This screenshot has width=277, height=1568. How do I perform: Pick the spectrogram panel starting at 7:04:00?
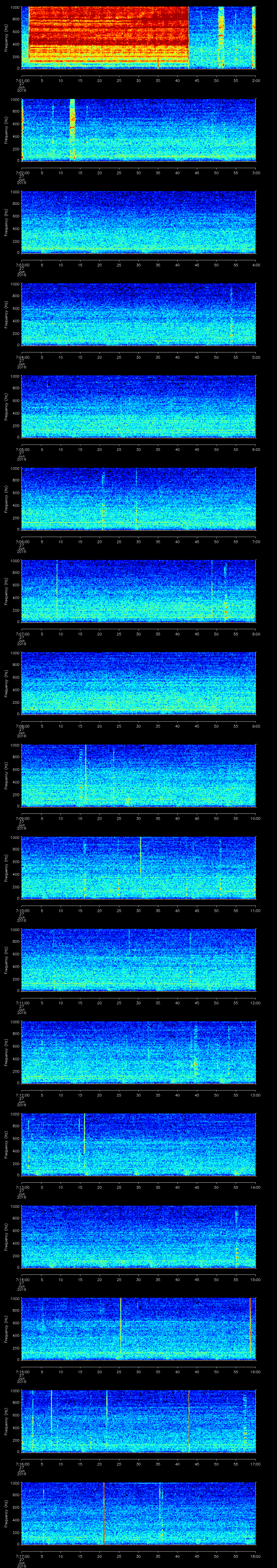(x=139, y=314)
